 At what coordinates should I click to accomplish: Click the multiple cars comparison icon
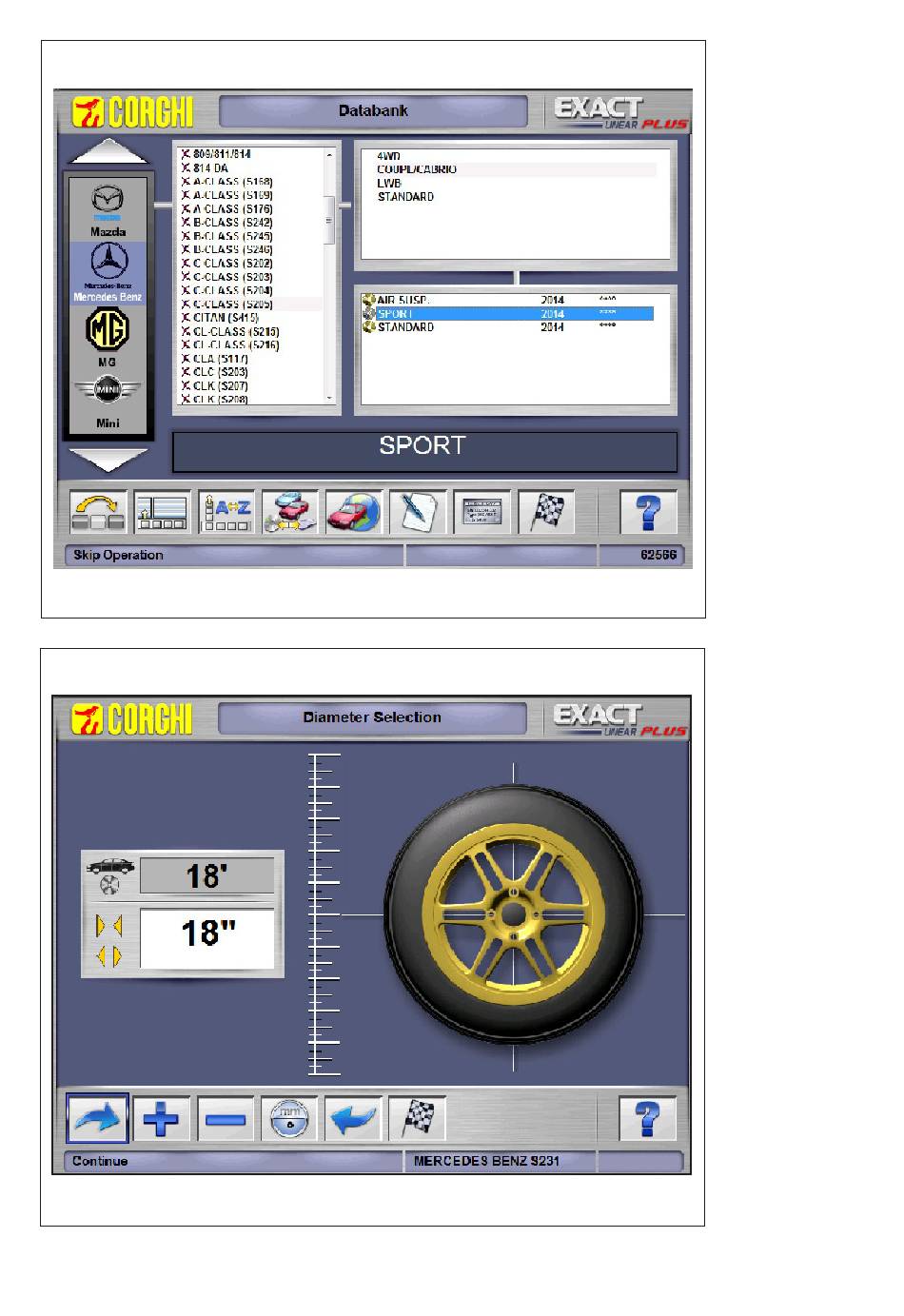point(290,512)
